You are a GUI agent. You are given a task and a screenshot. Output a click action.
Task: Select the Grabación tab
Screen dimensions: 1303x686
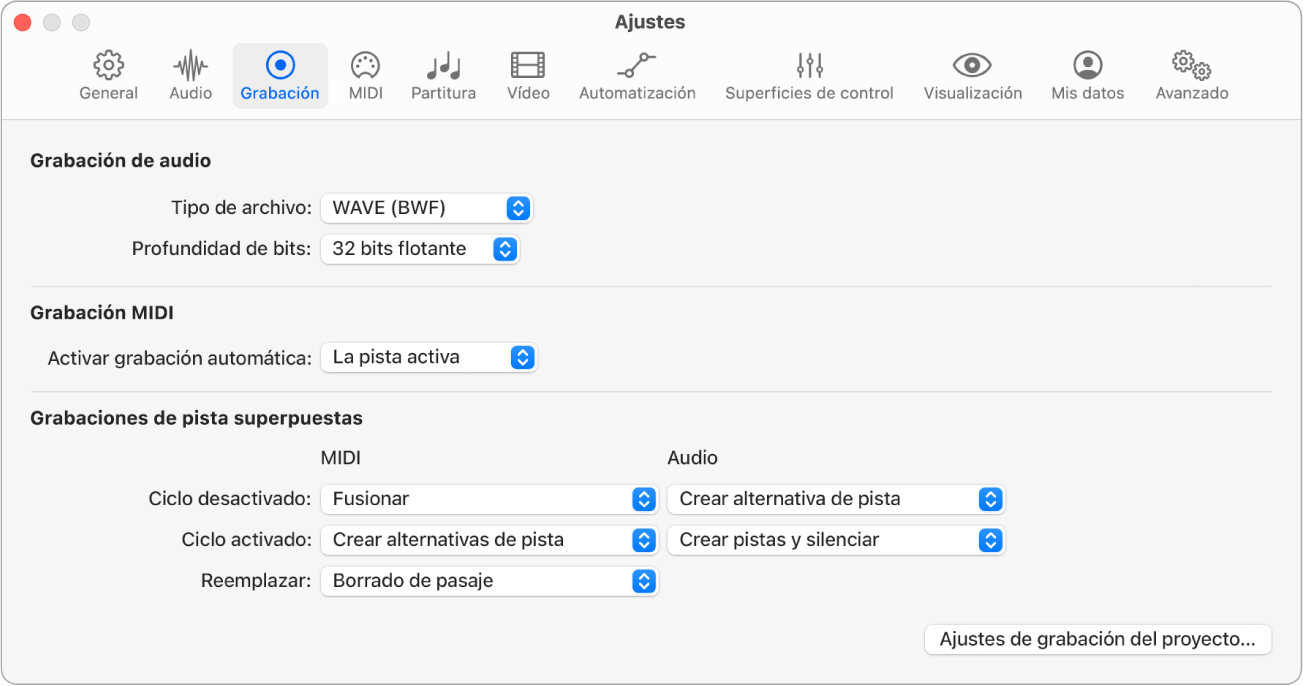(x=280, y=76)
